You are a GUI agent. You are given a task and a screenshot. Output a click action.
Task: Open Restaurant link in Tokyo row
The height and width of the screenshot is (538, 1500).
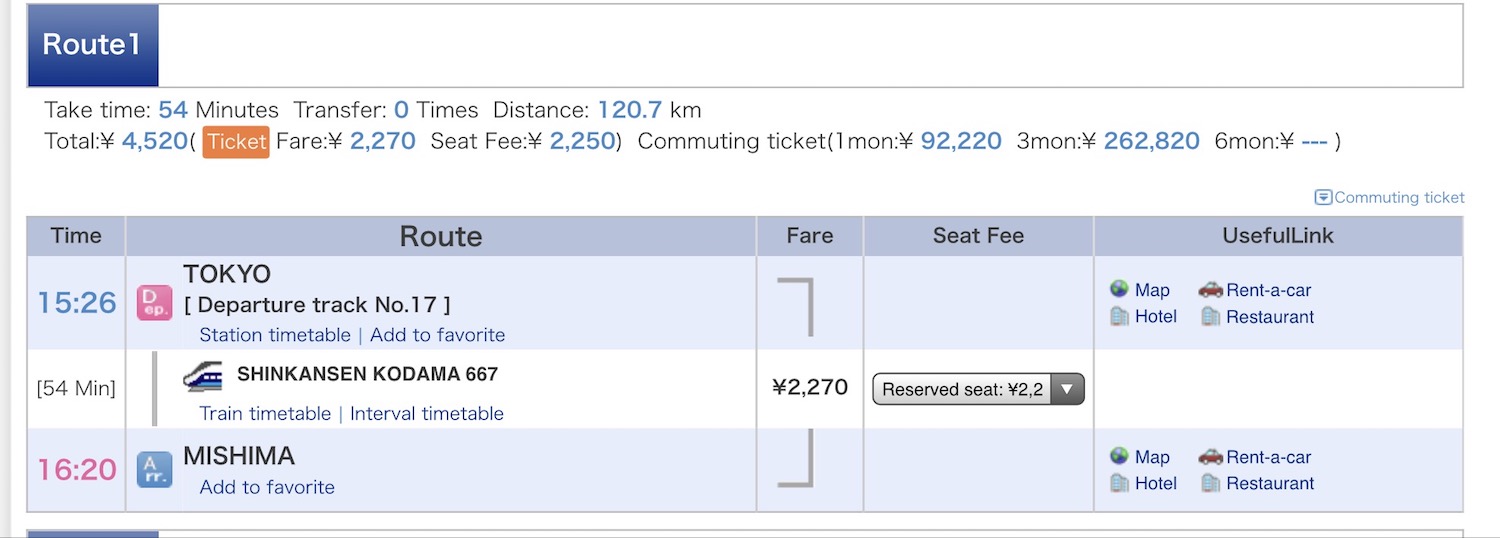pyautogui.click(x=1270, y=317)
